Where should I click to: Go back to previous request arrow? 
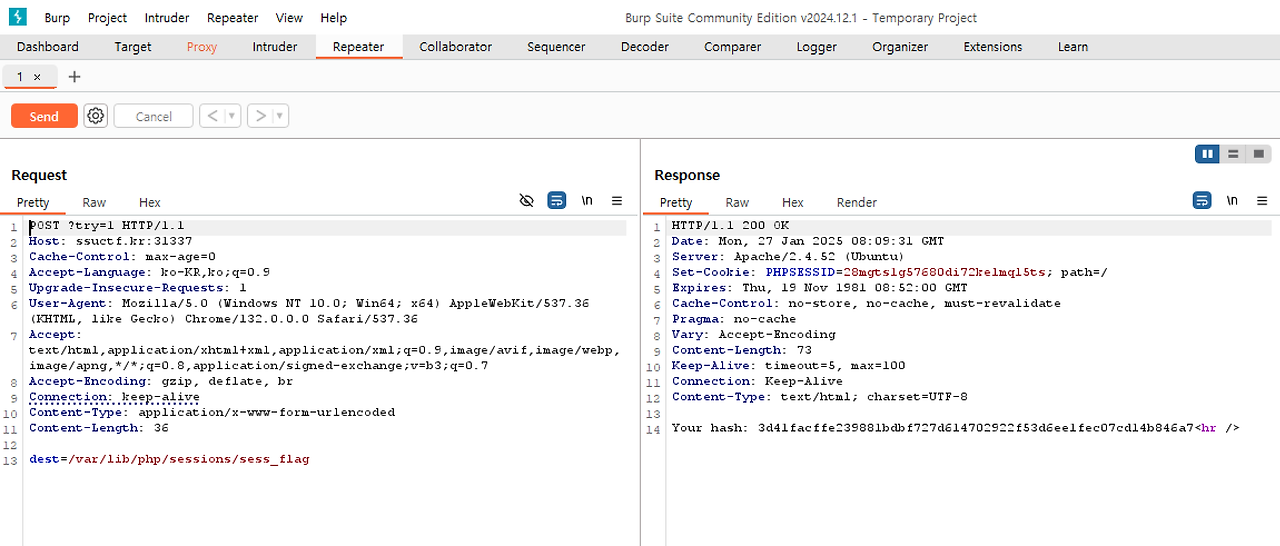click(211, 116)
